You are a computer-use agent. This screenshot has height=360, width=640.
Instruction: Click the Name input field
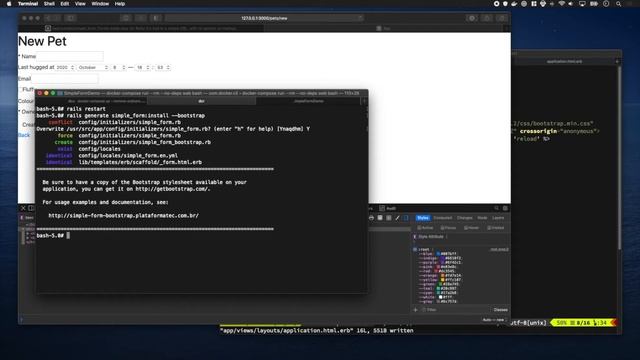70,56
